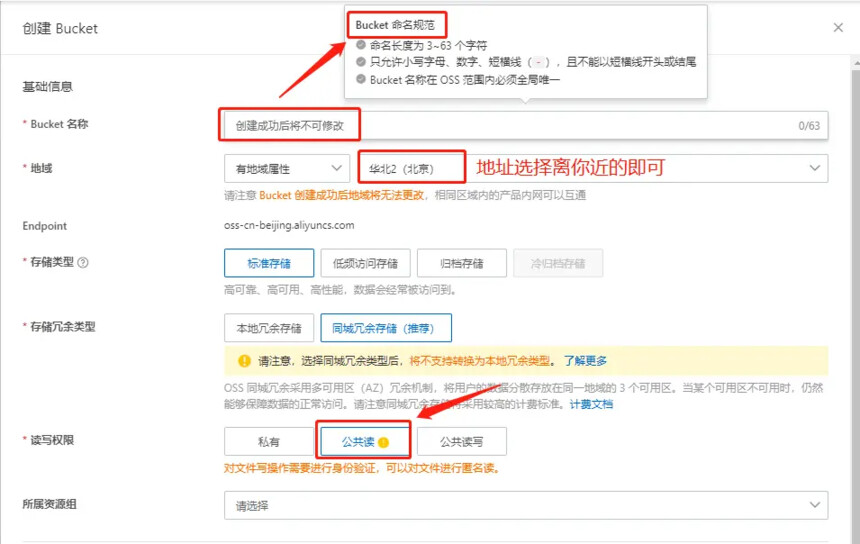Image resolution: width=860 pixels, height=544 pixels.
Task: Click the yellow alert icon before 请注意
Action: tap(244, 361)
